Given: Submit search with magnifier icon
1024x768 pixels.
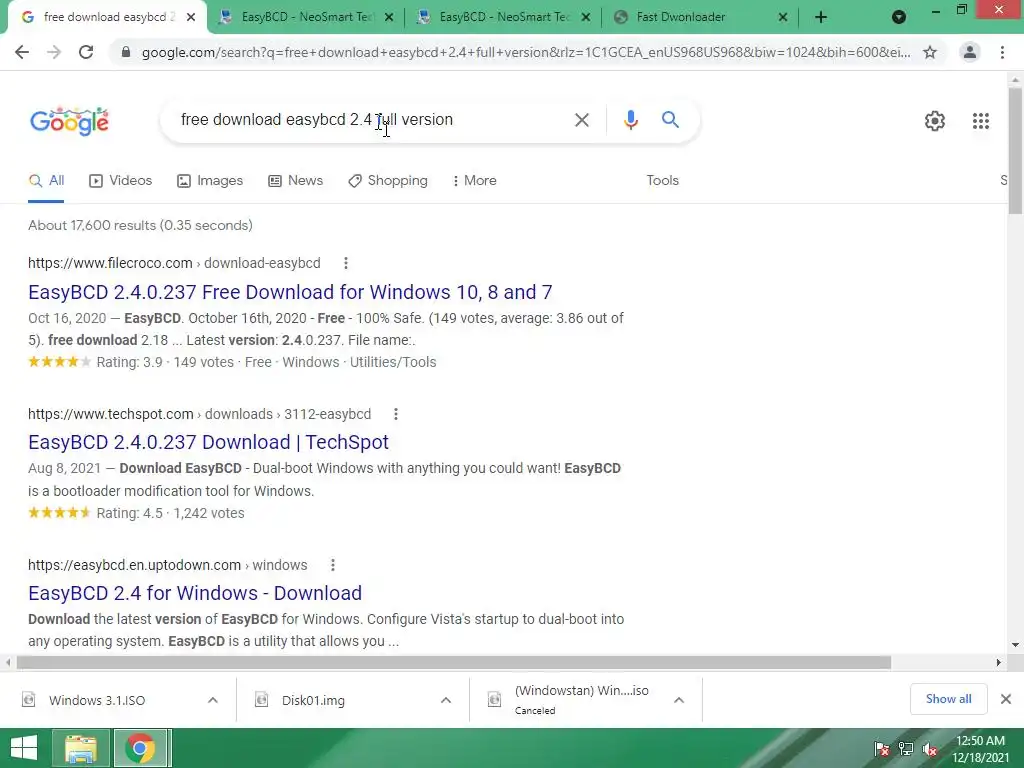Looking at the screenshot, I should (x=670, y=120).
